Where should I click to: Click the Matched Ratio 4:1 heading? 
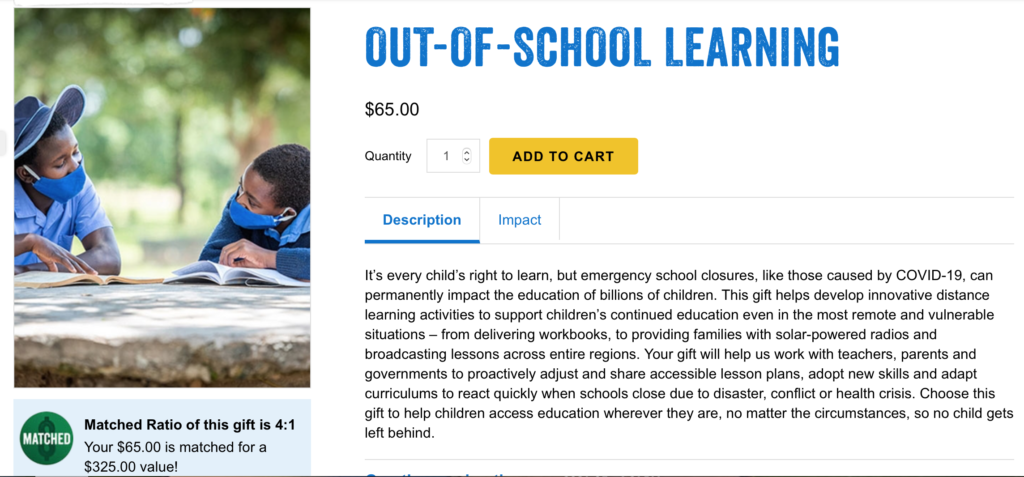[189, 425]
